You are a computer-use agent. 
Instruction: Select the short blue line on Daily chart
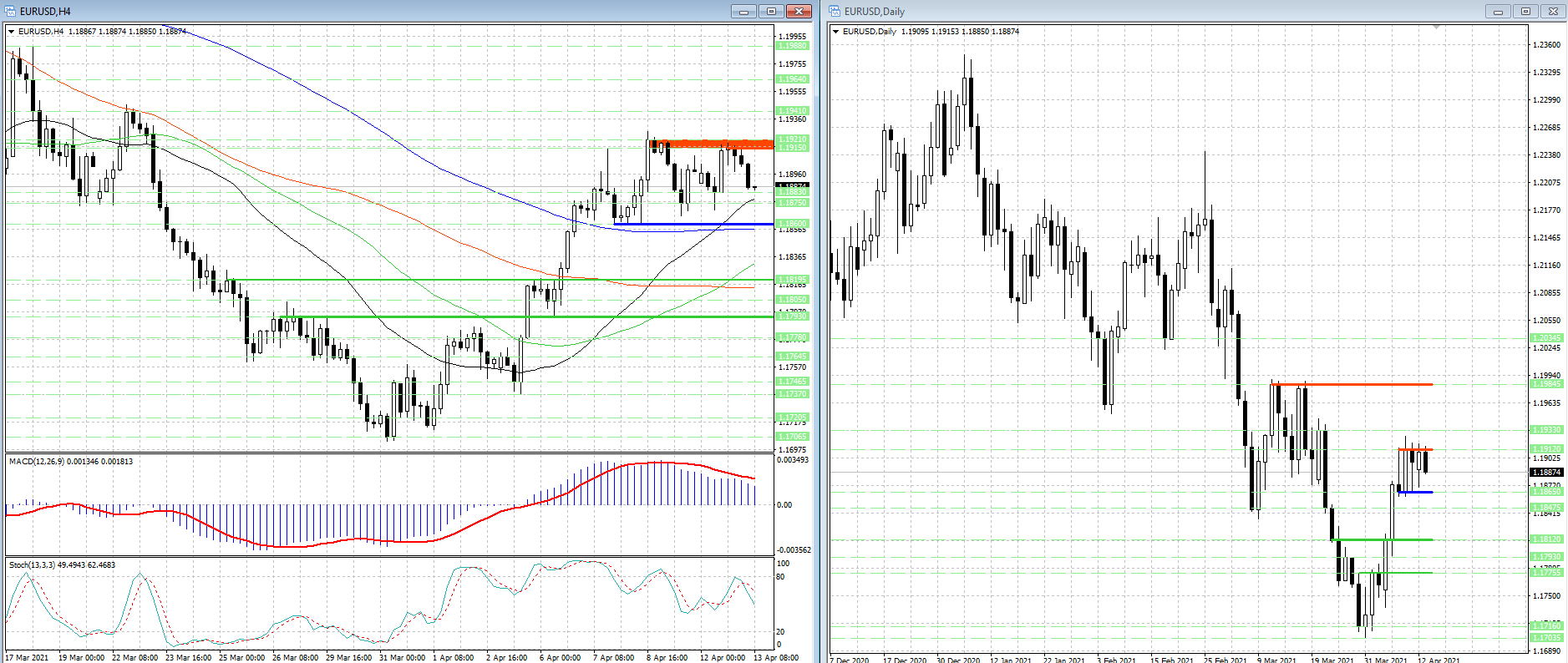tap(1415, 492)
